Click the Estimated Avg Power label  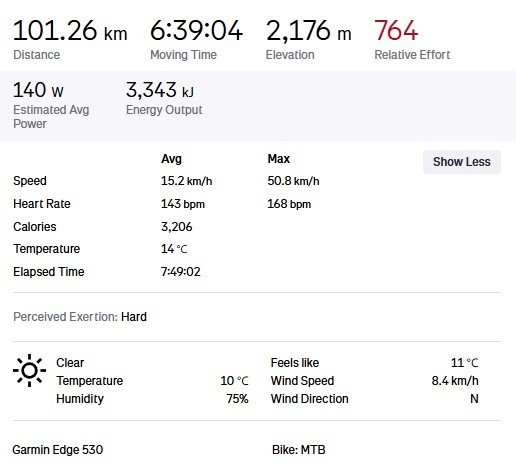(51, 117)
